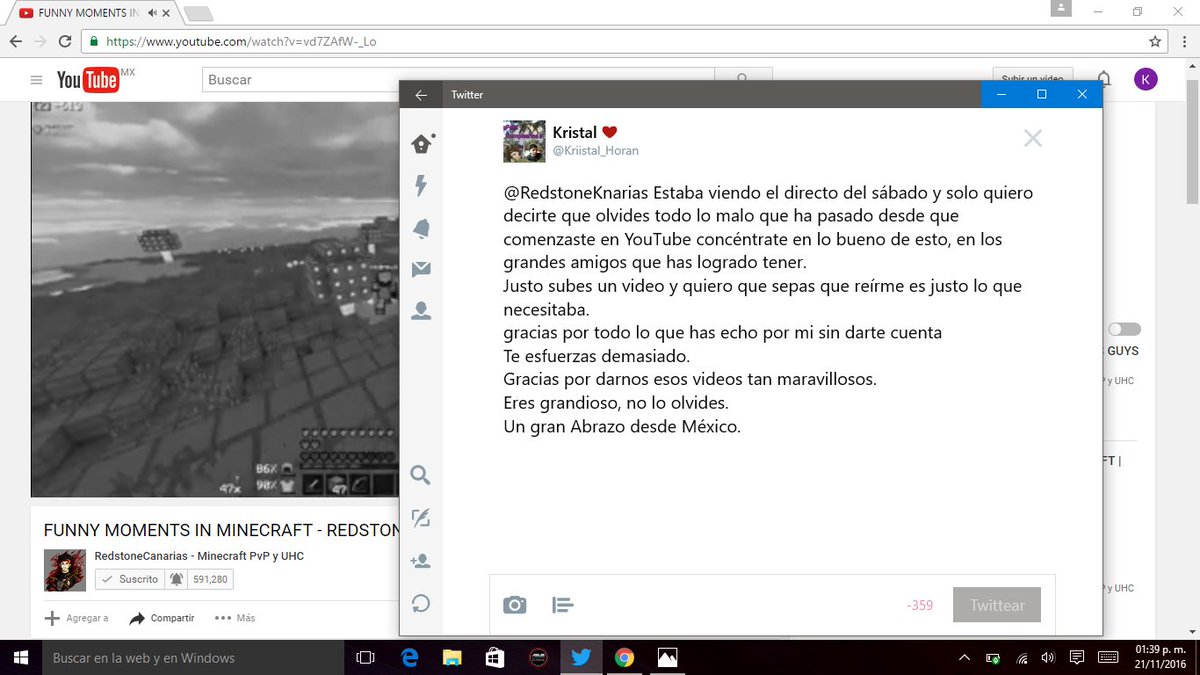Click the YouTube logo
The width and height of the screenshot is (1200, 675).
88,80
